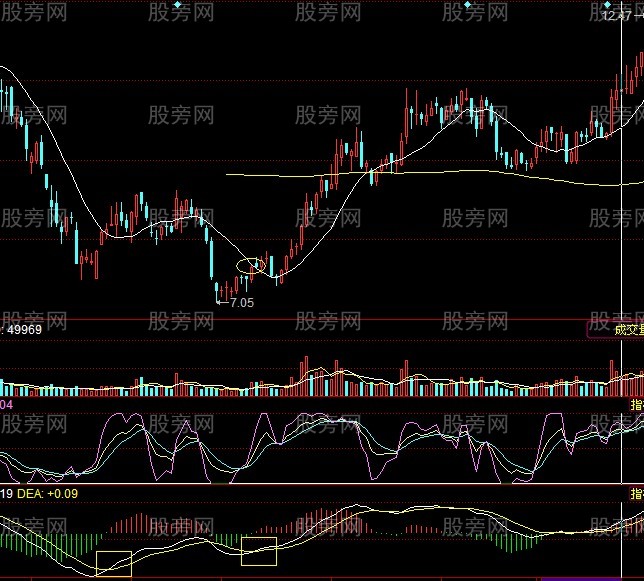This screenshot has width=644, height=581.
Task: Click the 7.05 lowest price label
Action: coord(242,303)
